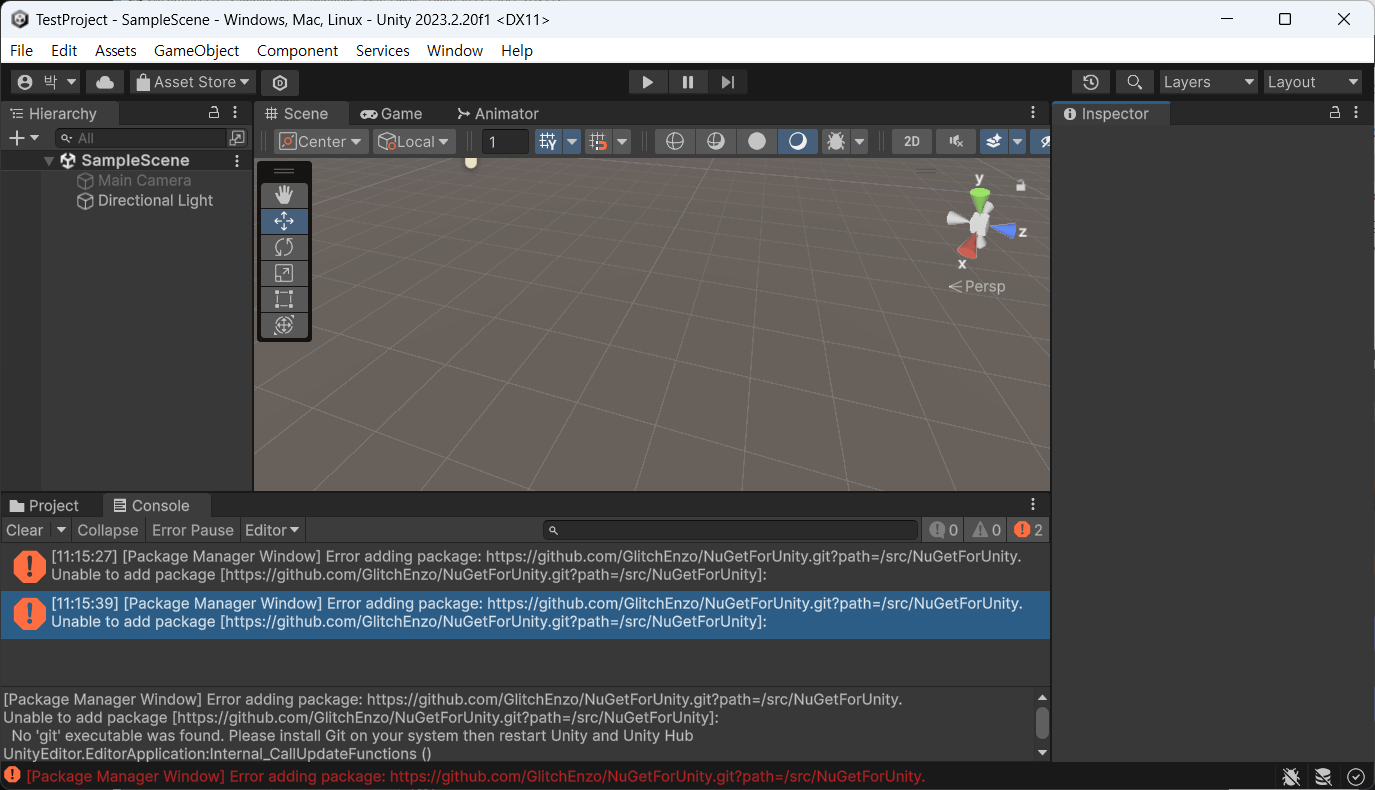
Task: Toggle Error Pause in Console
Action: tap(193, 530)
